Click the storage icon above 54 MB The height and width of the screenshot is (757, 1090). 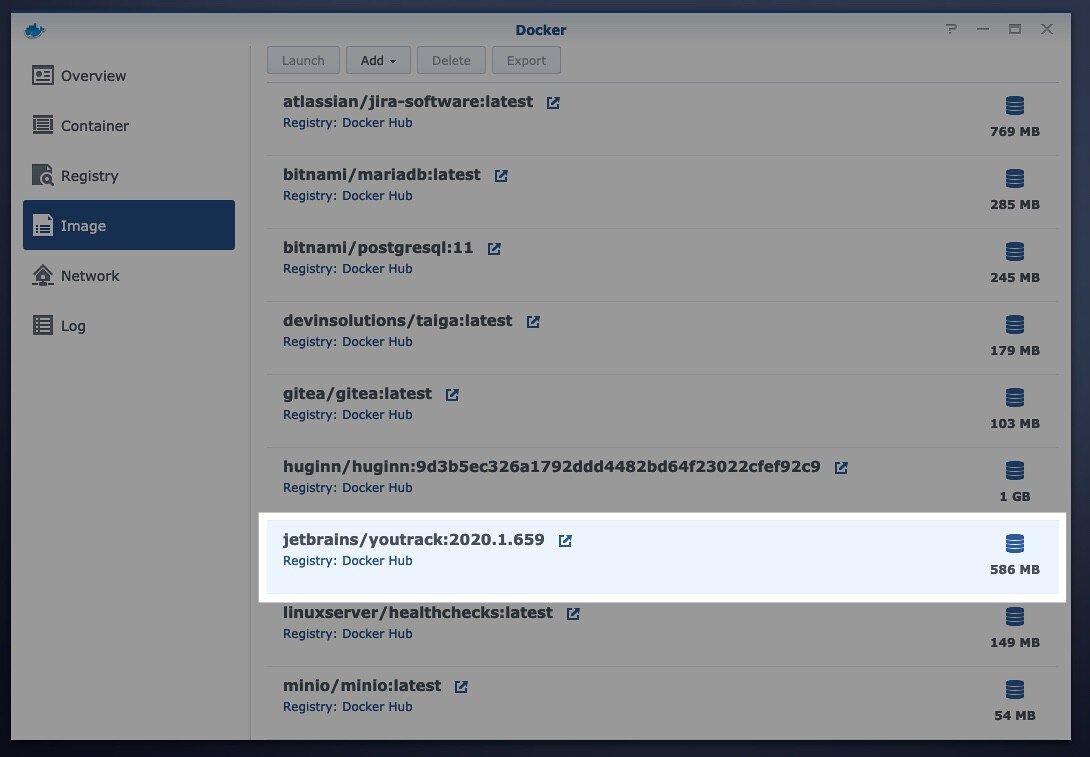click(1014, 690)
